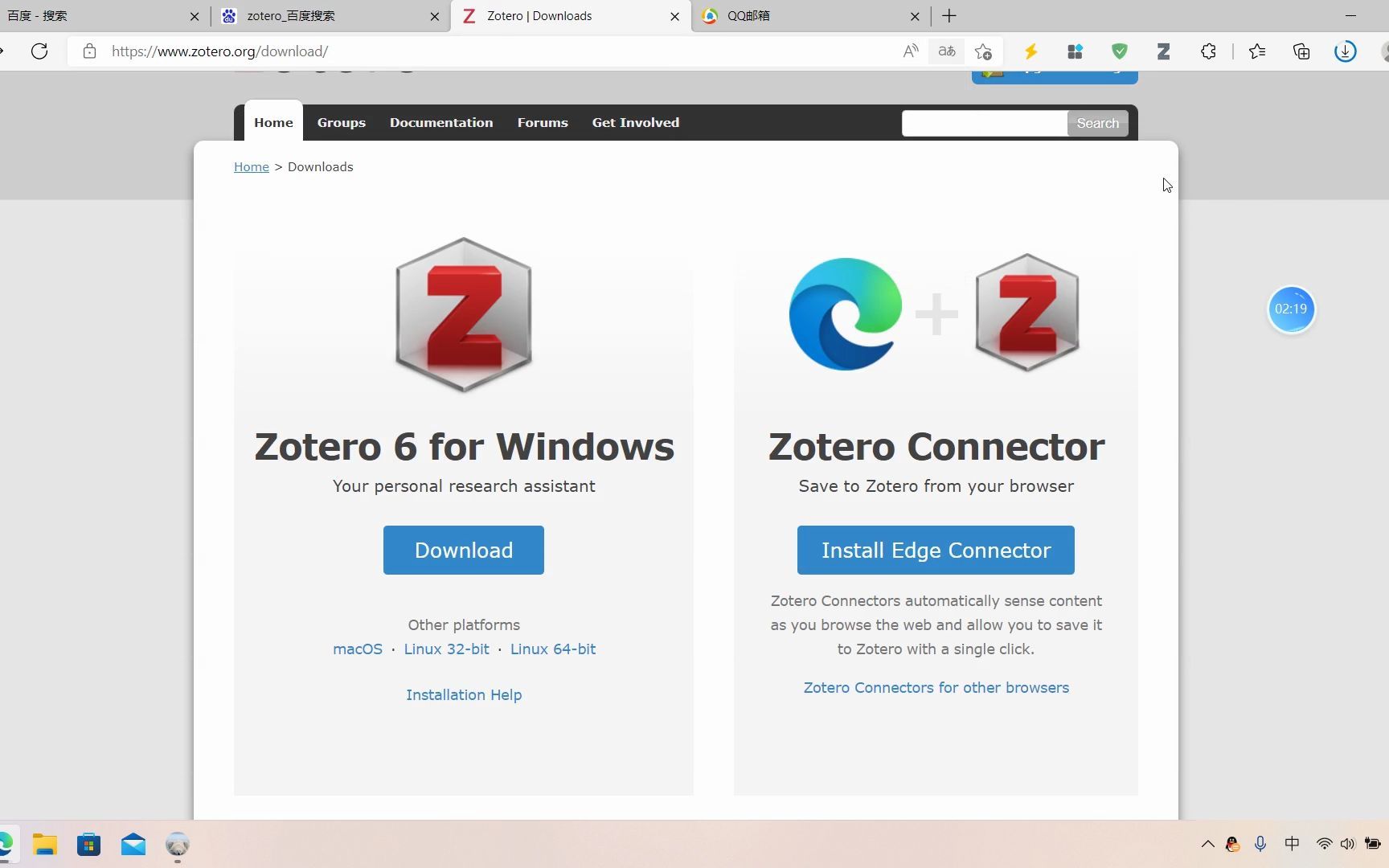Open the Documentation navigation item
Viewport: 1389px width, 868px height.
coord(441,122)
